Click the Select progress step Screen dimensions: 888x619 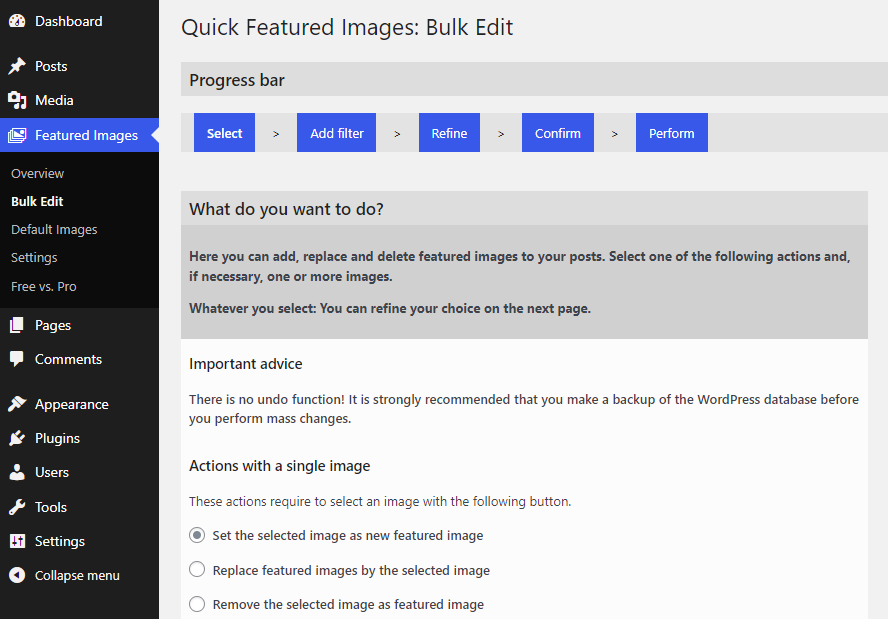tap(224, 133)
